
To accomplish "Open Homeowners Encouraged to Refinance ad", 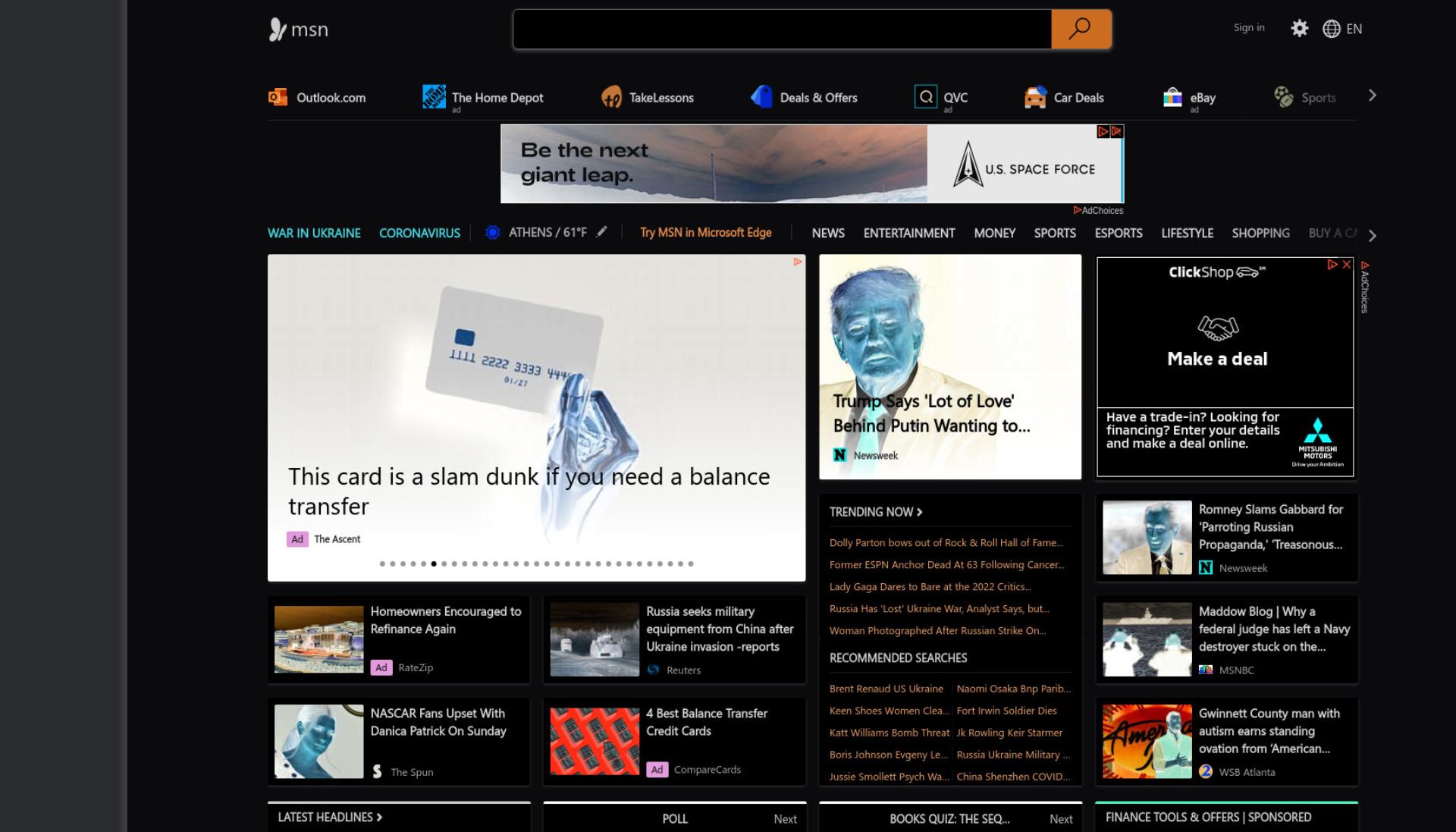I will (x=399, y=639).
